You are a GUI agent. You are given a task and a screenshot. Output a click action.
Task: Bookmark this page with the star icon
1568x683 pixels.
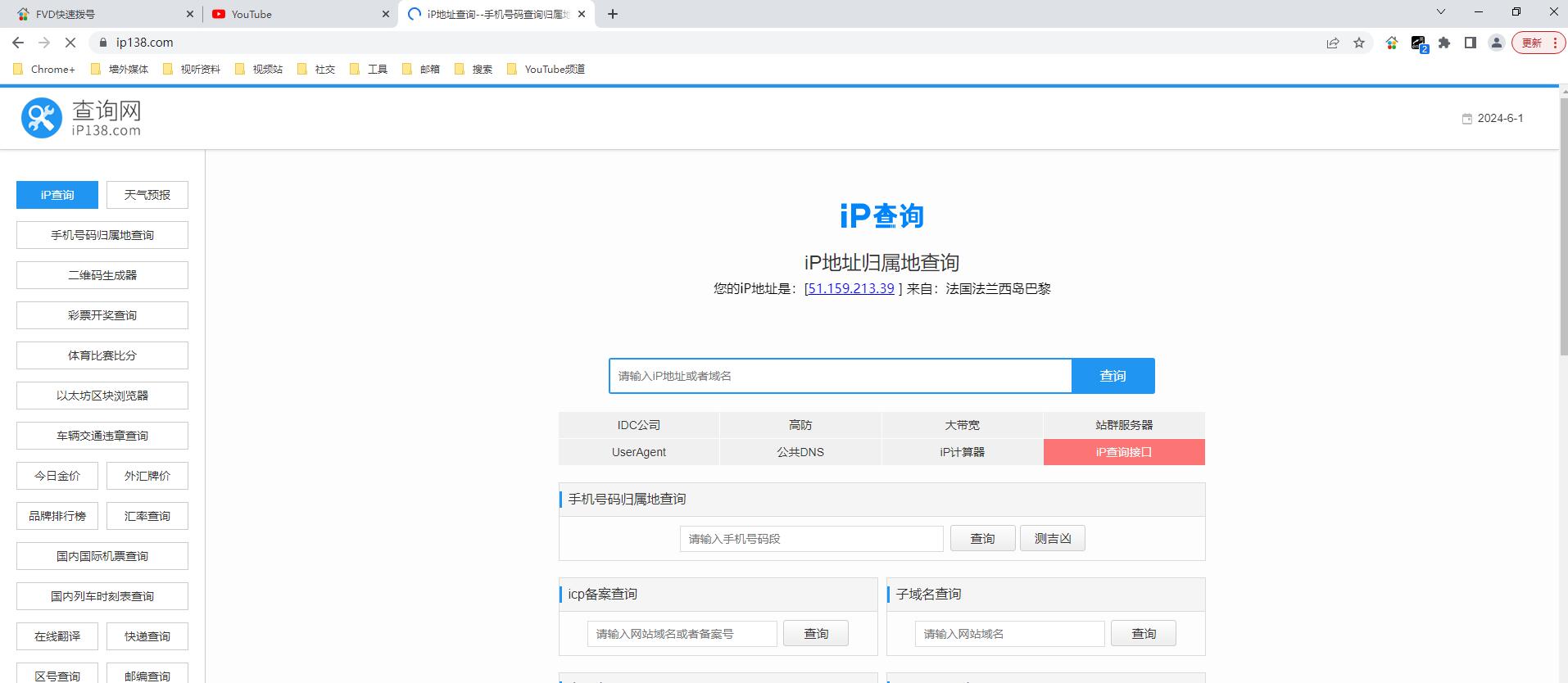coord(1359,43)
